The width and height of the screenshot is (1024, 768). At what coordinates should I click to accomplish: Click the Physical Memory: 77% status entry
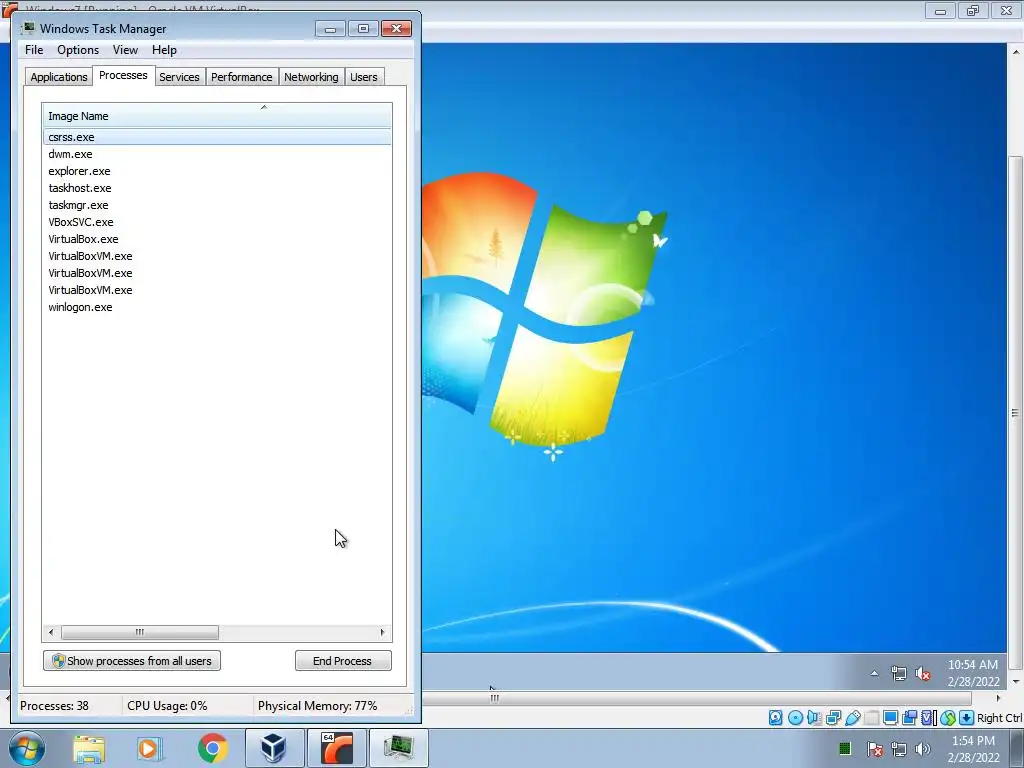point(317,706)
